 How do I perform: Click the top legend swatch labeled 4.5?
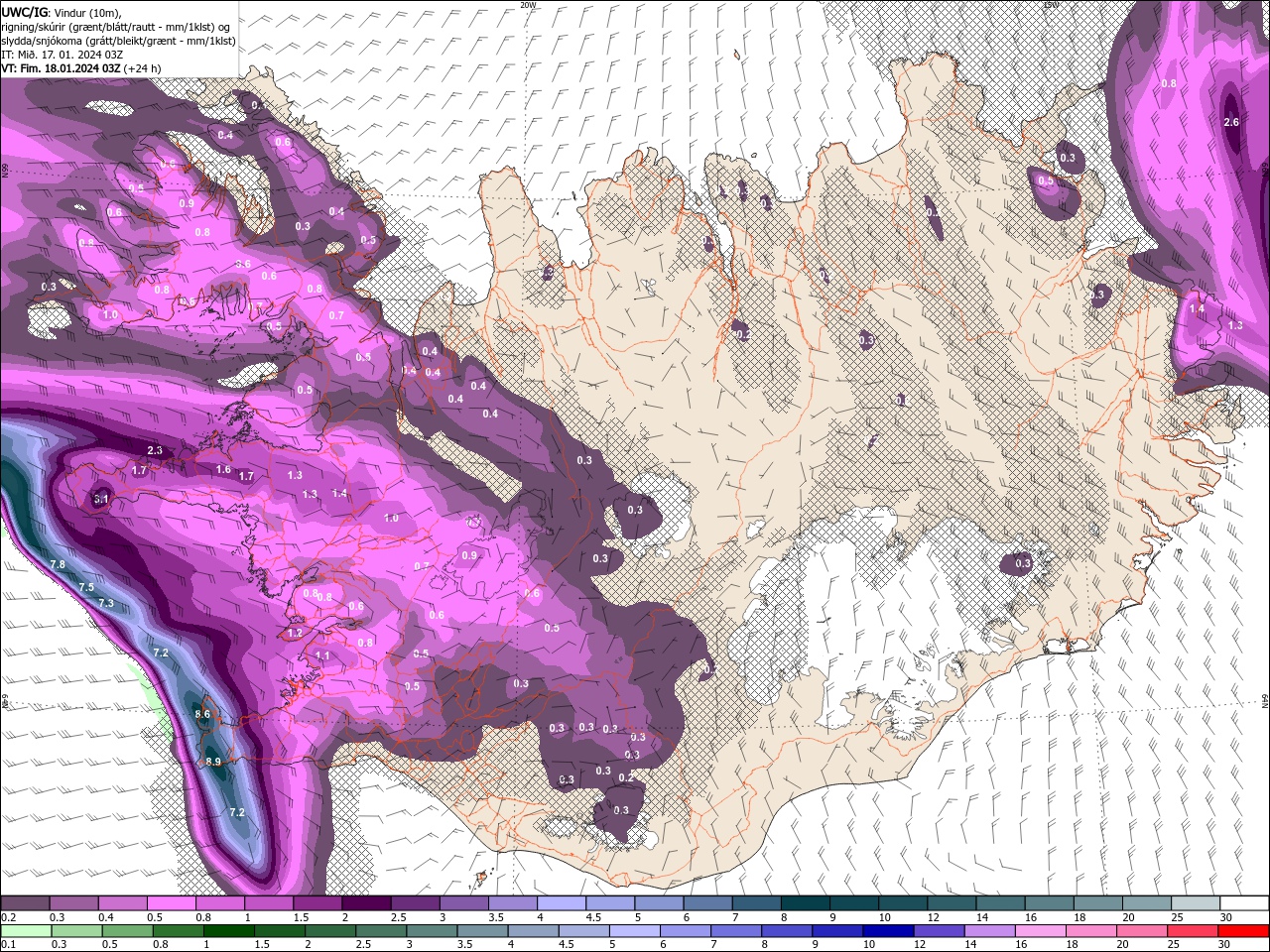pos(609,903)
